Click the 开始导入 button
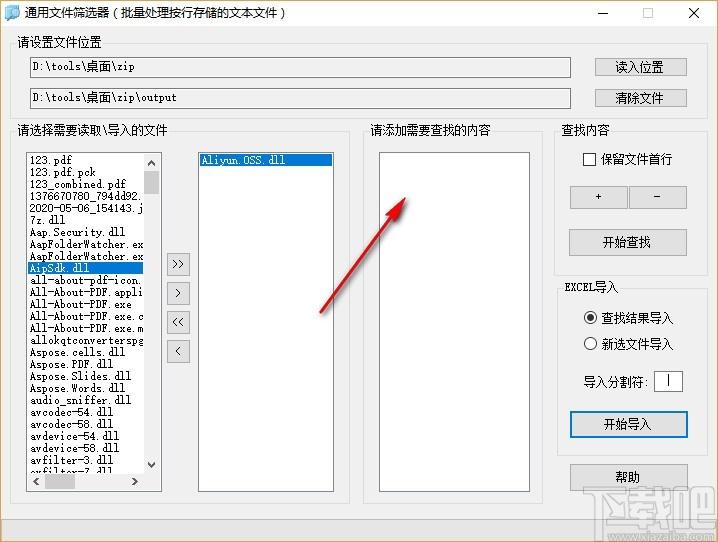Screen dimensions: 718x542 pyautogui.click(x=628, y=424)
